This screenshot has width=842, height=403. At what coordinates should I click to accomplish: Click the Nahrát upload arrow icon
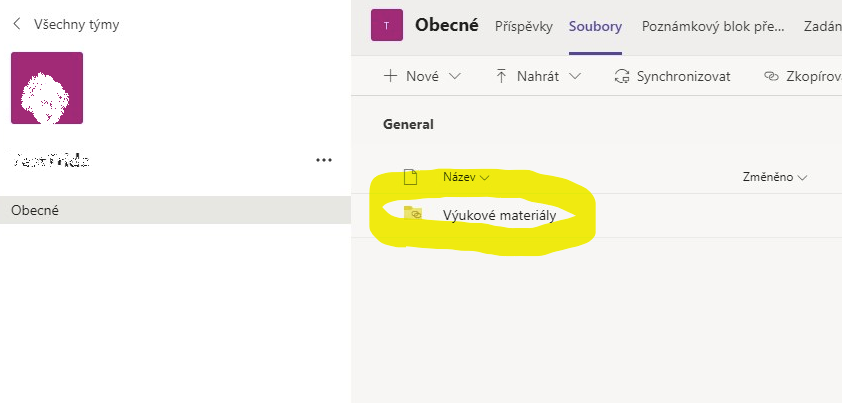pos(501,76)
